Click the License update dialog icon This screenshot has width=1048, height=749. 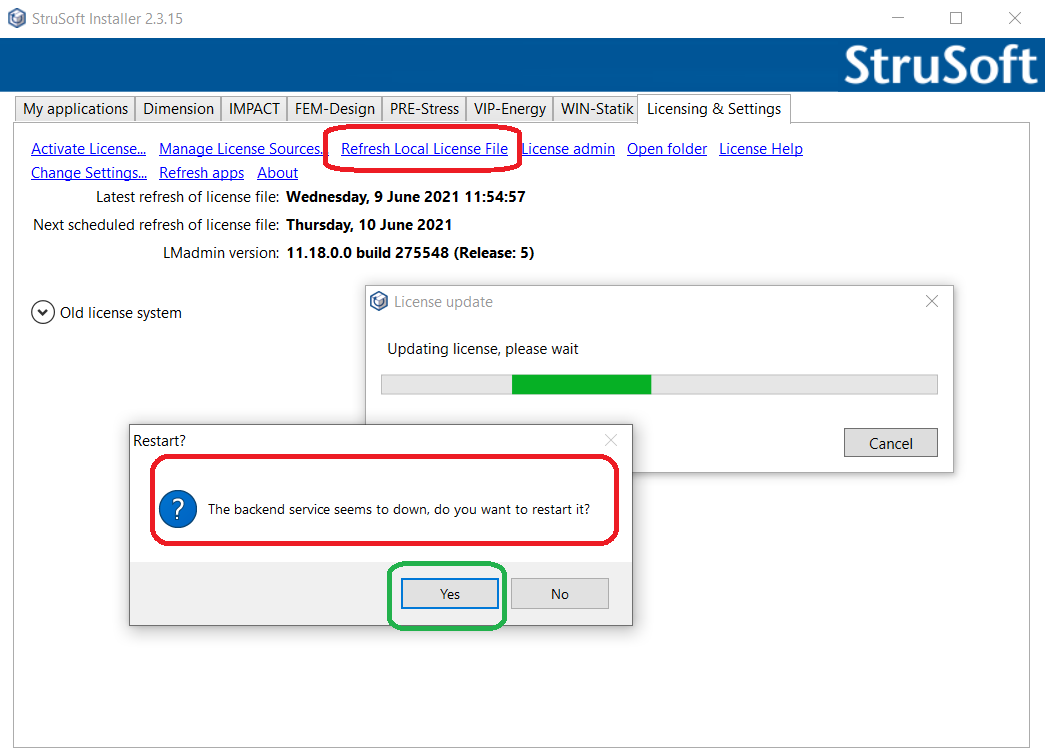click(379, 301)
